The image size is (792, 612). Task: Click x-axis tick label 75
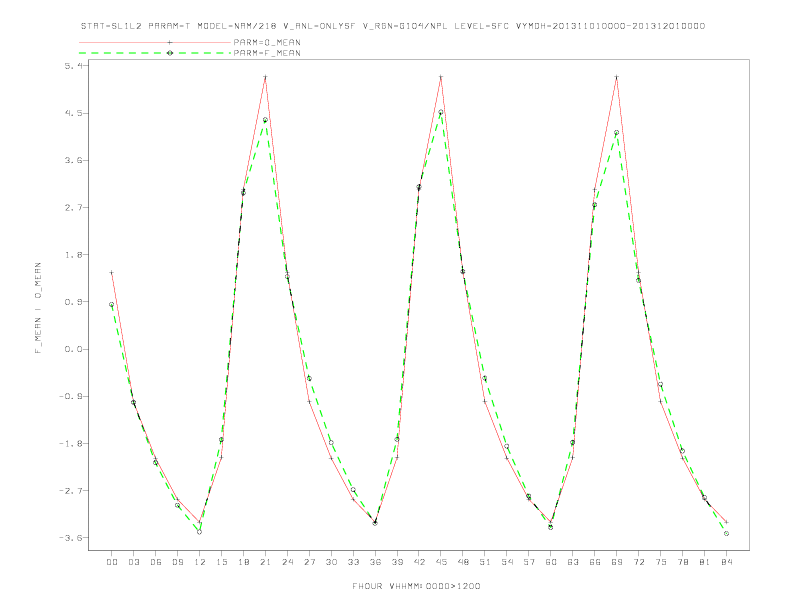(661, 562)
